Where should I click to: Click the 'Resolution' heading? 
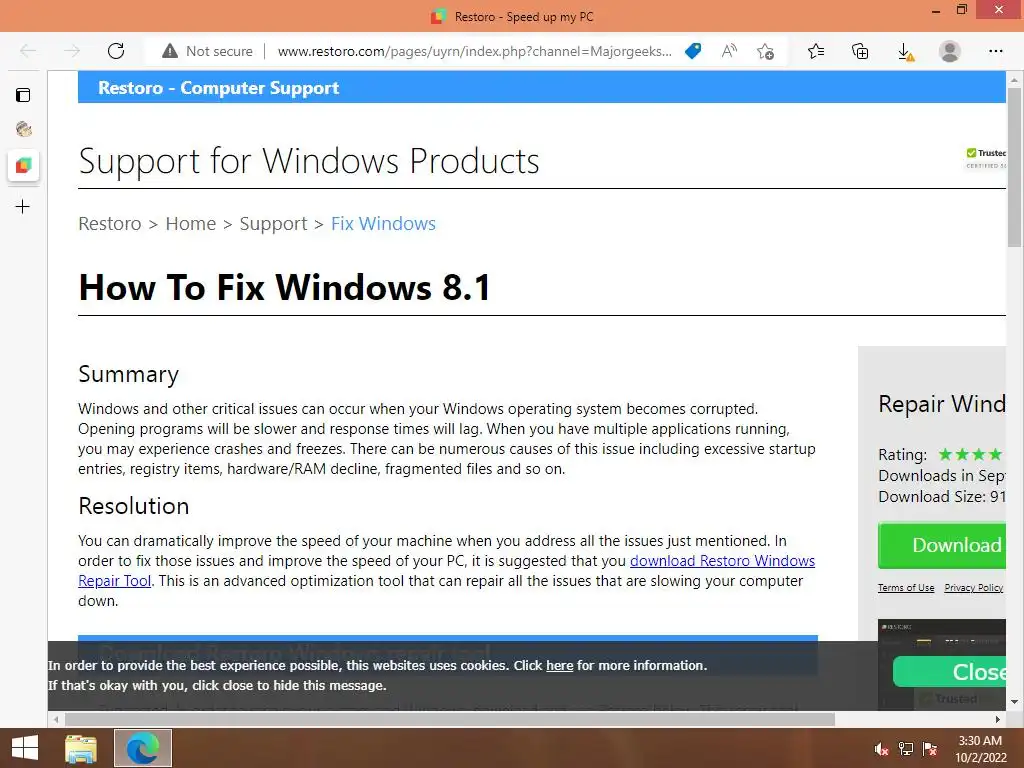134,506
